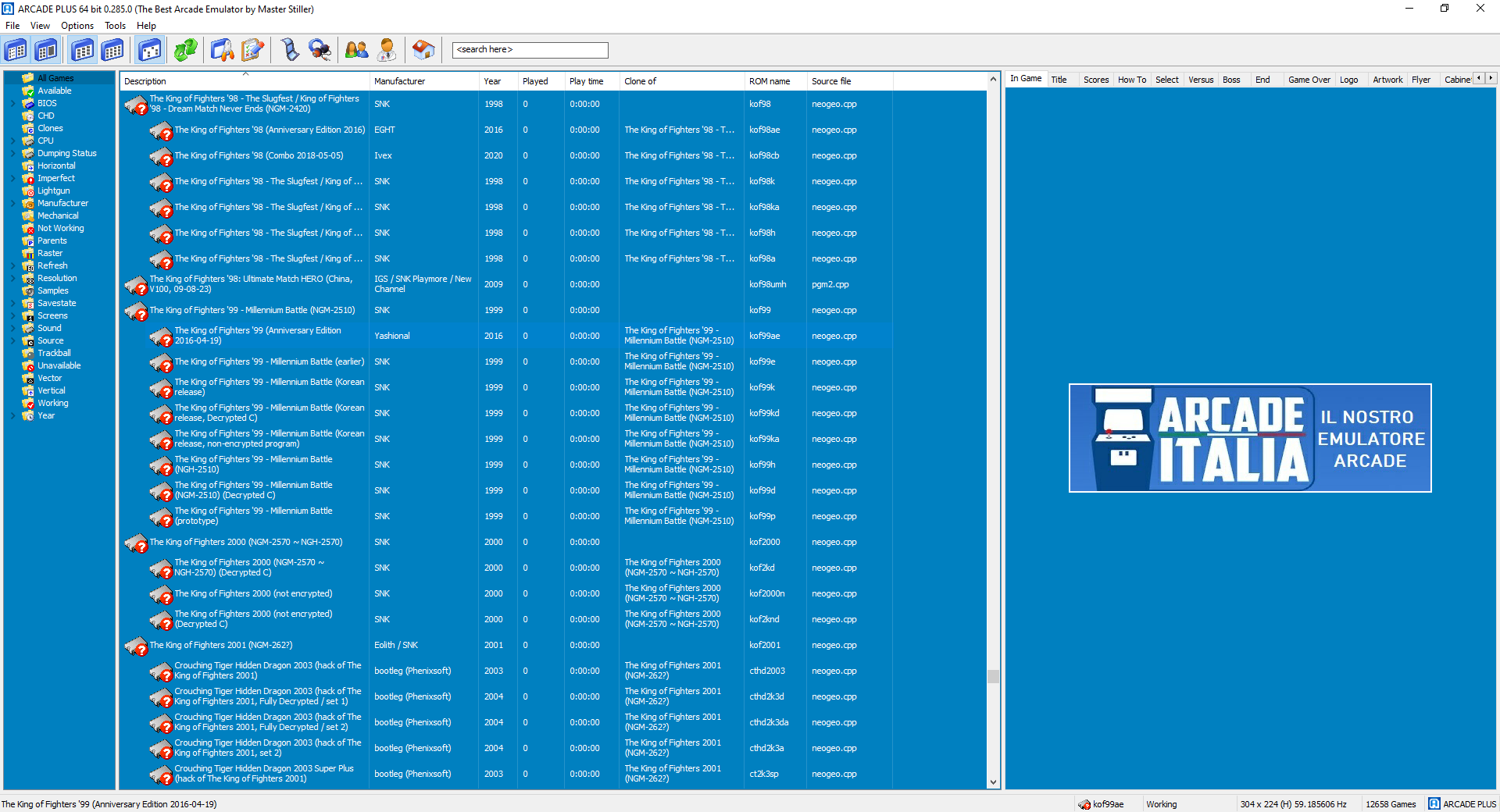Open the View menu
1500x812 pixels.
40,26
